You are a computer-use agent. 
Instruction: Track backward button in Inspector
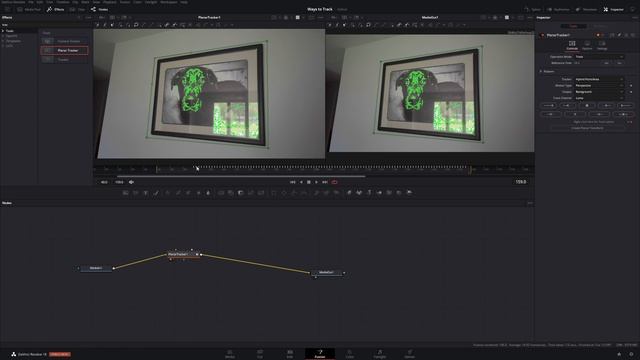568,106
